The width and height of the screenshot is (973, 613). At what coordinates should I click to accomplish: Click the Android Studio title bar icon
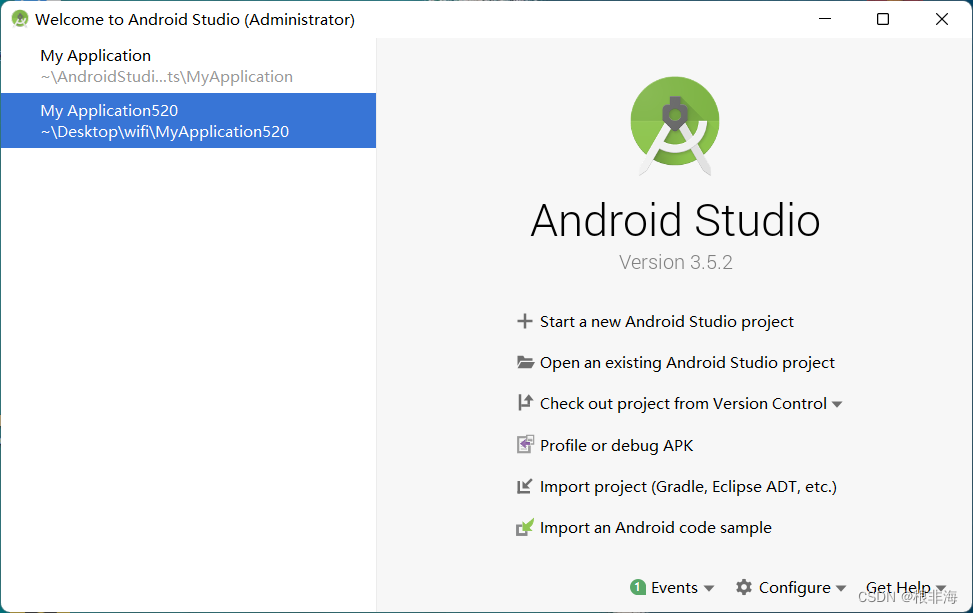coord(20,19)
